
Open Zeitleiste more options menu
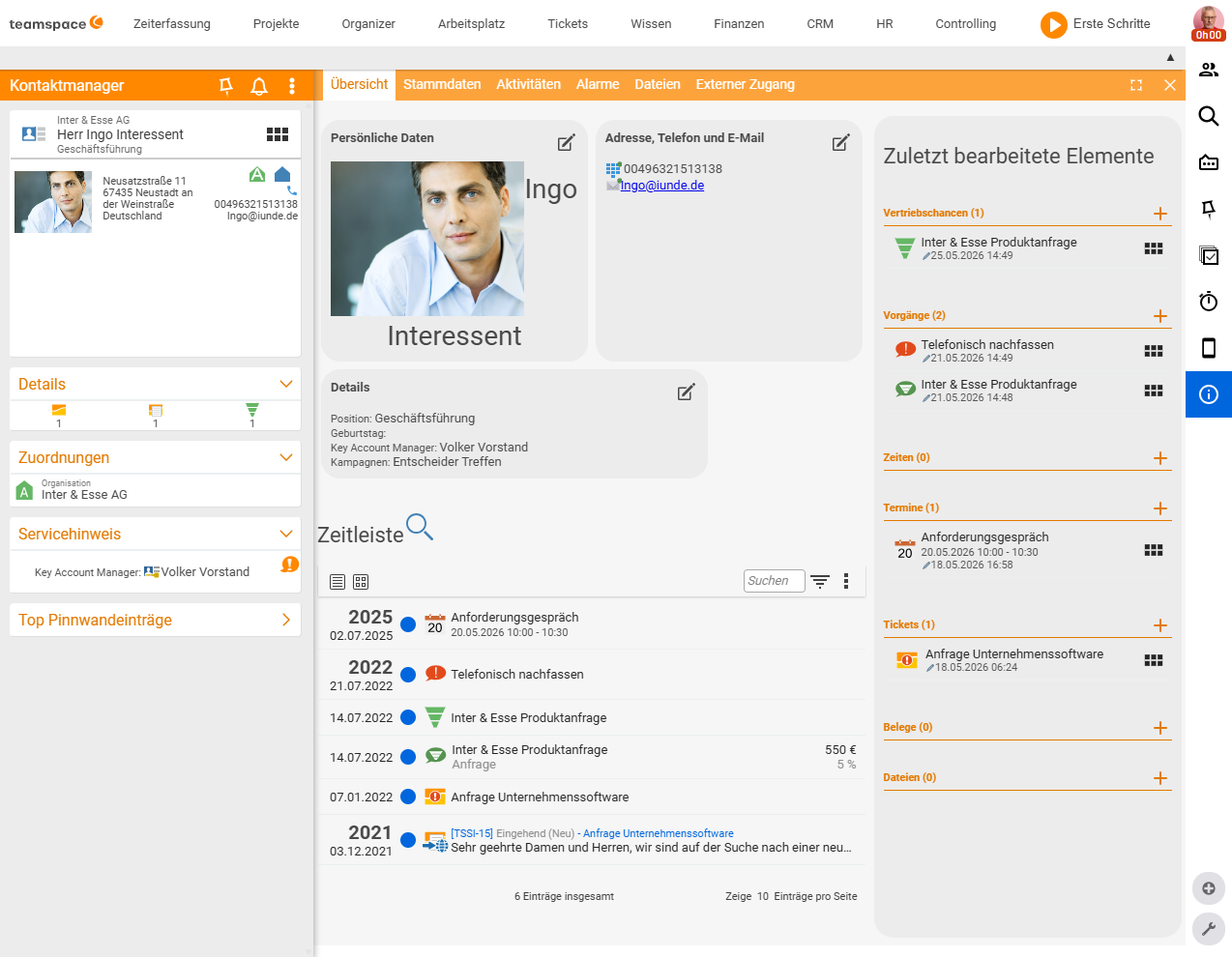coord(846,581)
